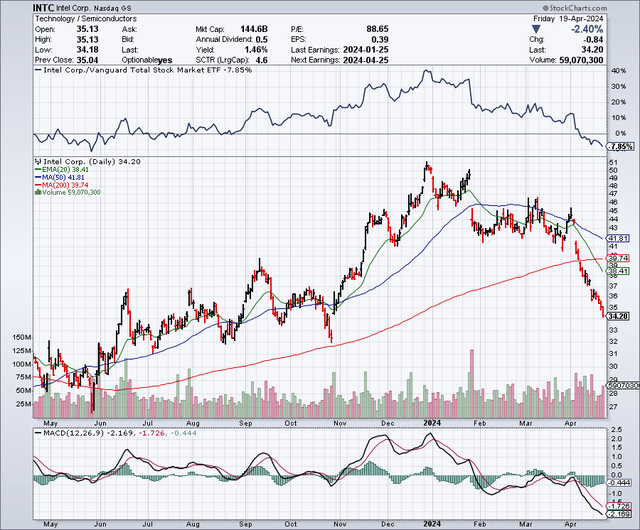Click the Last Earnings date 2024-01-25

pos(366,50)
